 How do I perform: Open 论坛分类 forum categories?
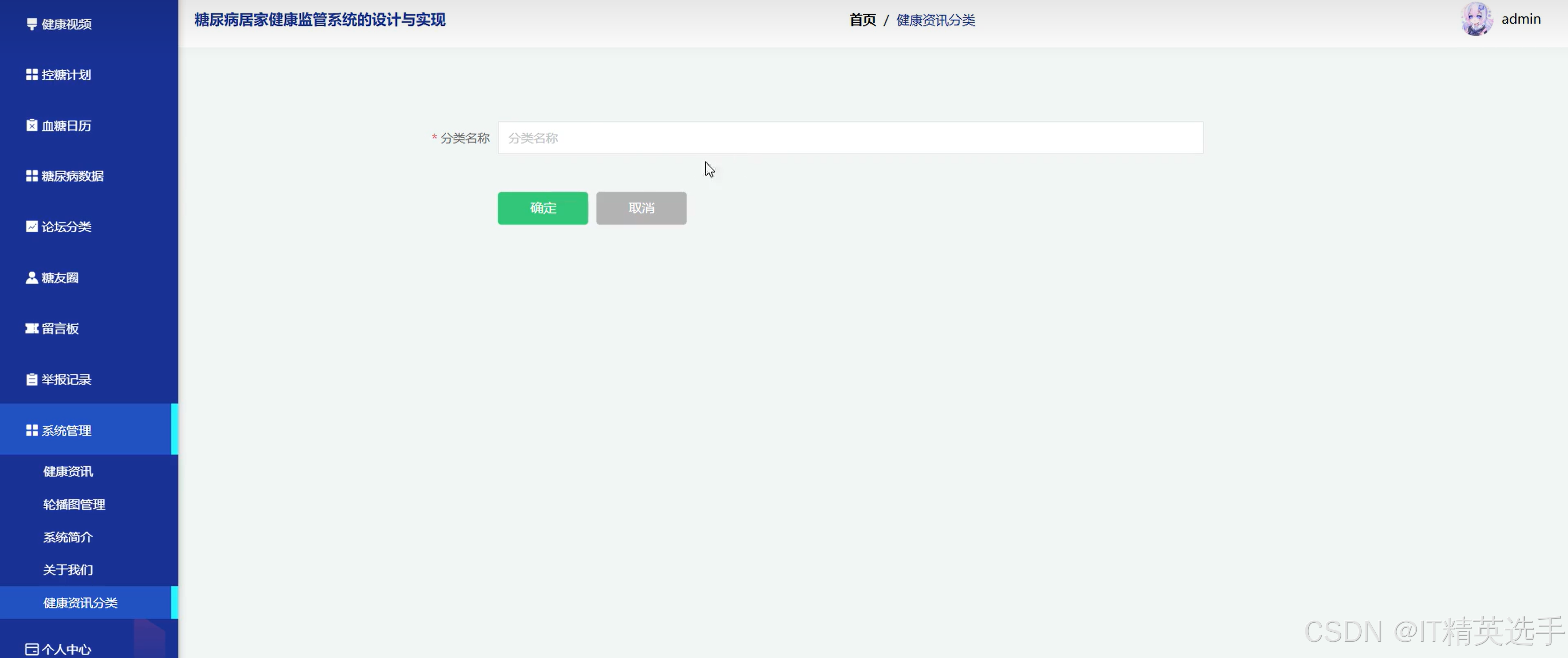(66, 226)
